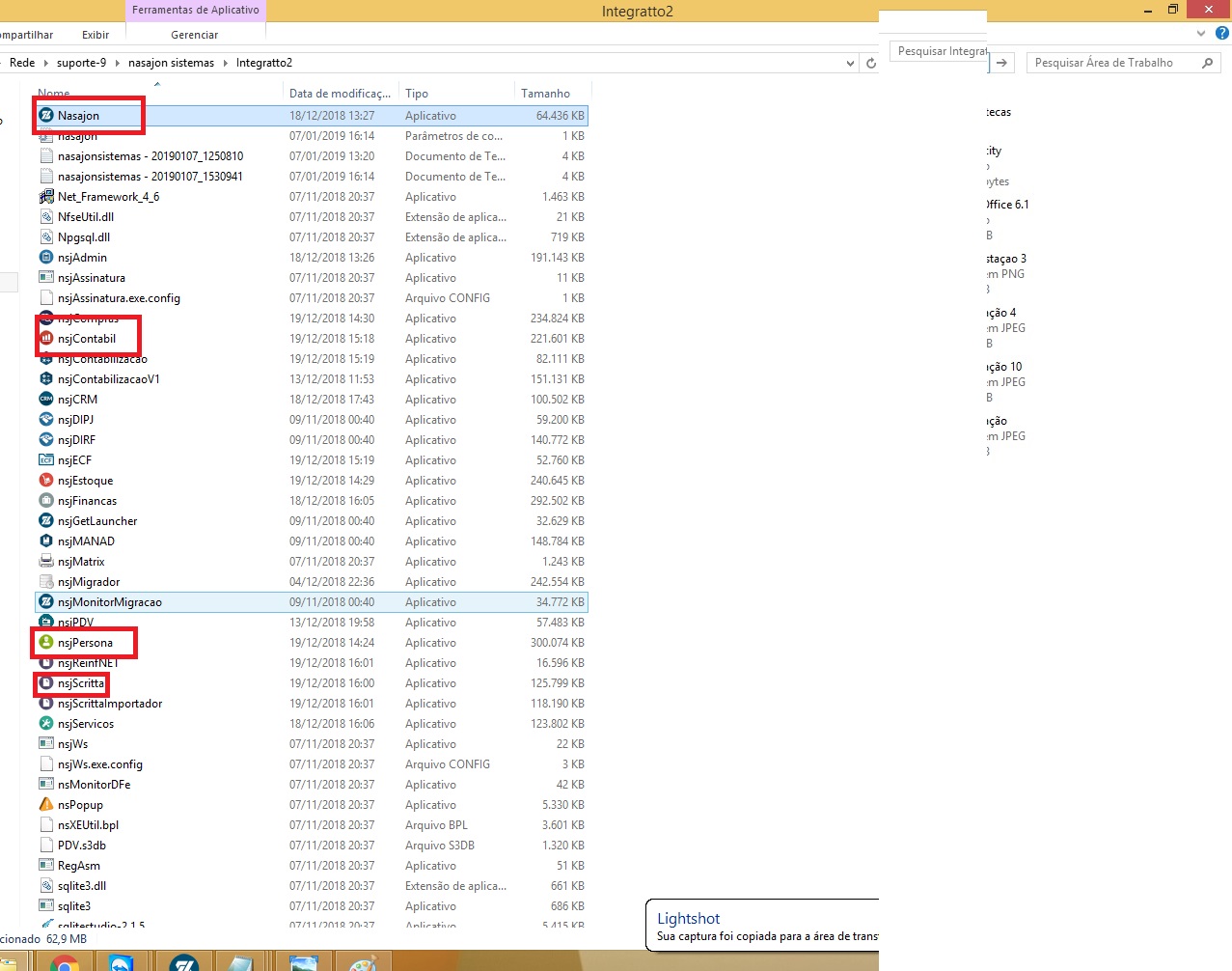Viewport: 1232px width, 971px height.
Task: Click the refresh icon beside address bar
Action: click(870, 64)
